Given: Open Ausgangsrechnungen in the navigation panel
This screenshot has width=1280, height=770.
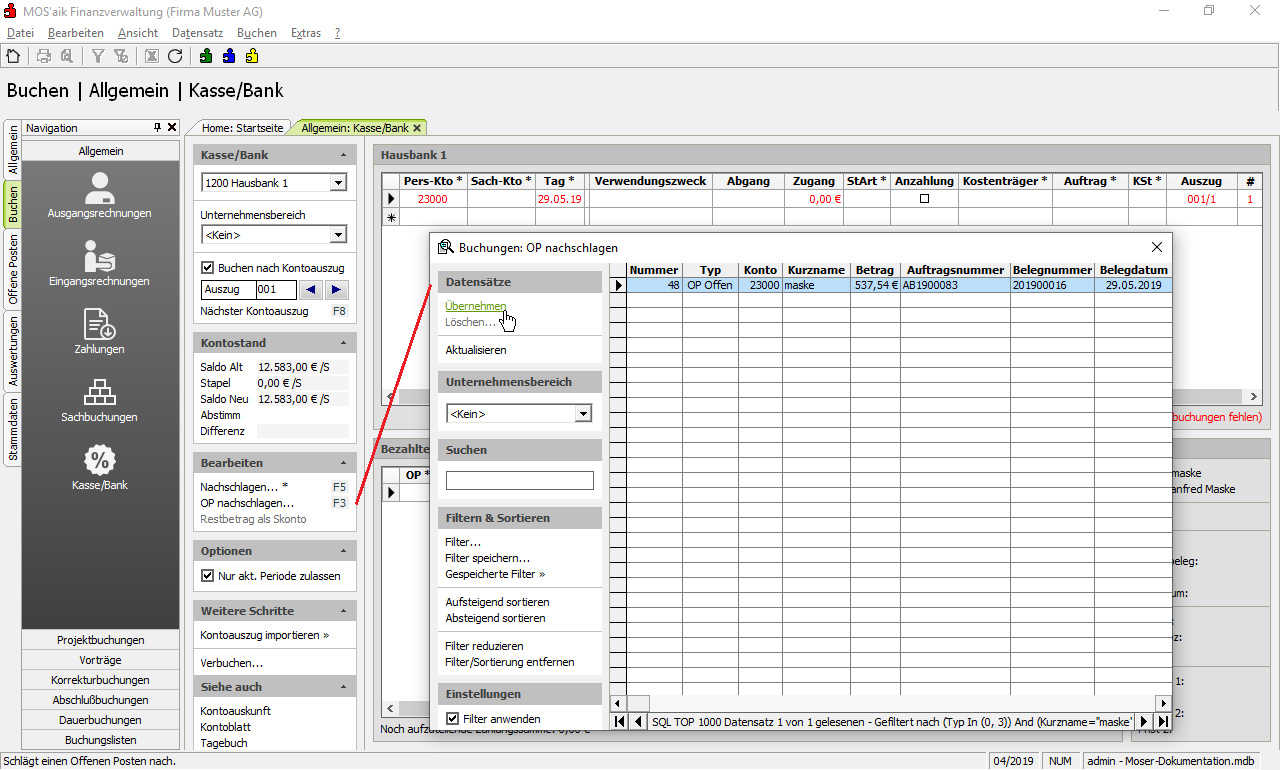Looking at the screenshot, I should pos(99,195).
